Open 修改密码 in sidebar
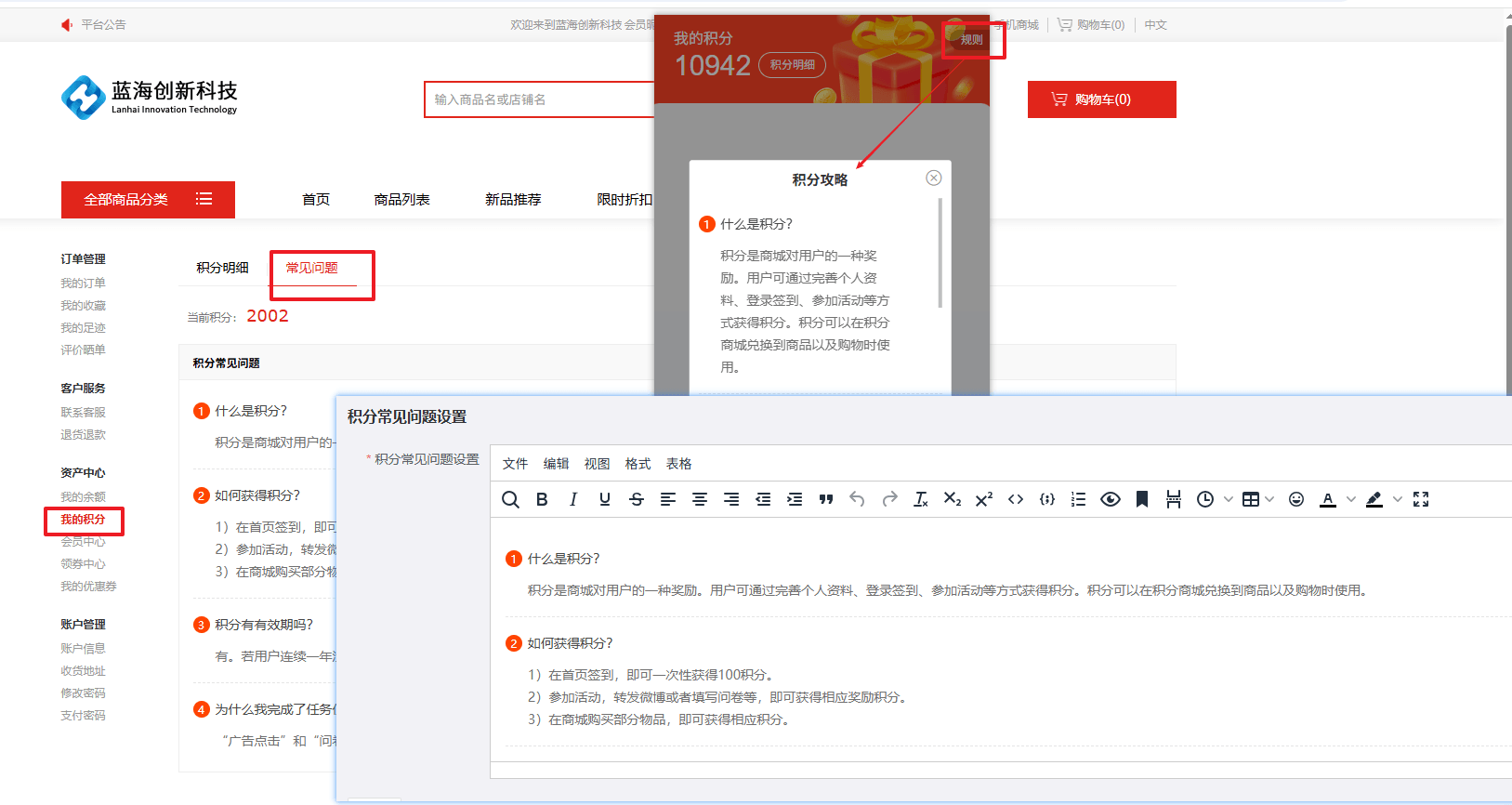This screenshot has width=1512, height=805. [83, 693]
